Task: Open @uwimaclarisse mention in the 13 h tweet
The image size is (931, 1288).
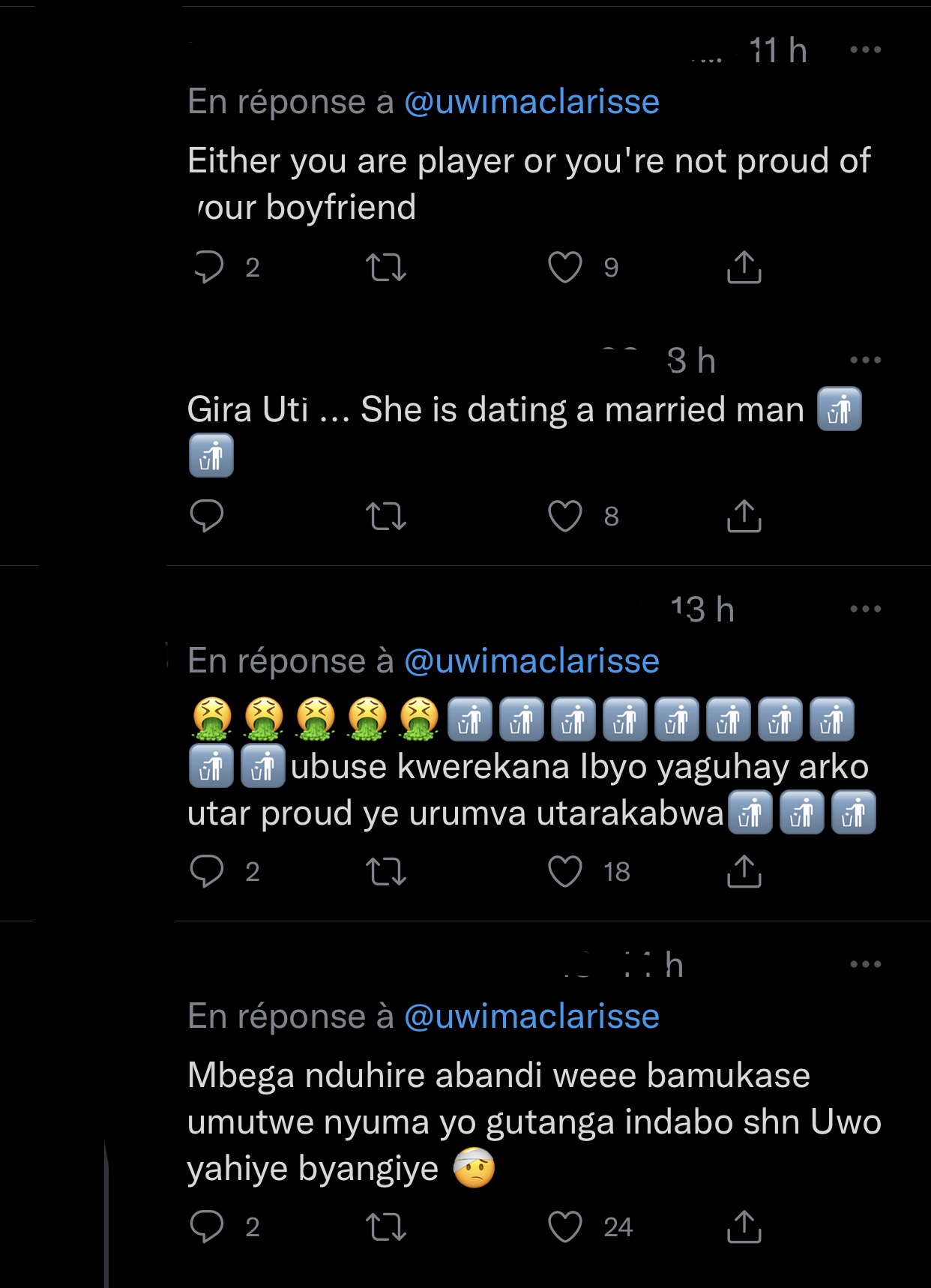Action: 531,661
